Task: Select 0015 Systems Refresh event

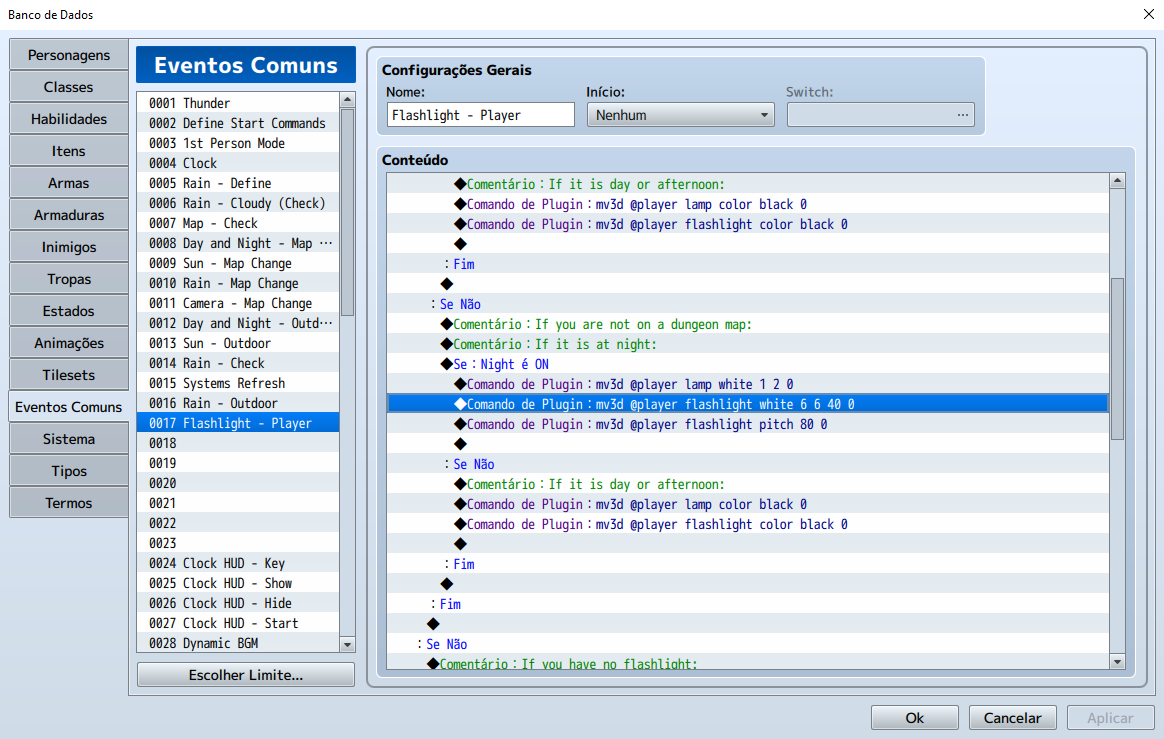Action: click(x=238, y=383)
